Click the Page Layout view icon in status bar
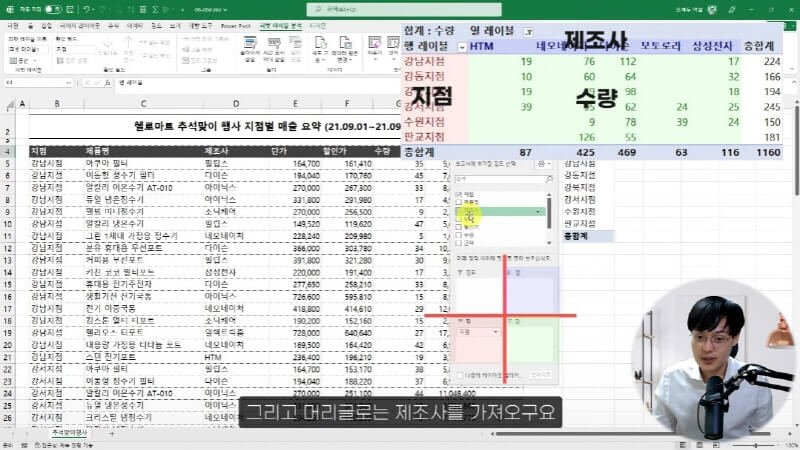 699,445
